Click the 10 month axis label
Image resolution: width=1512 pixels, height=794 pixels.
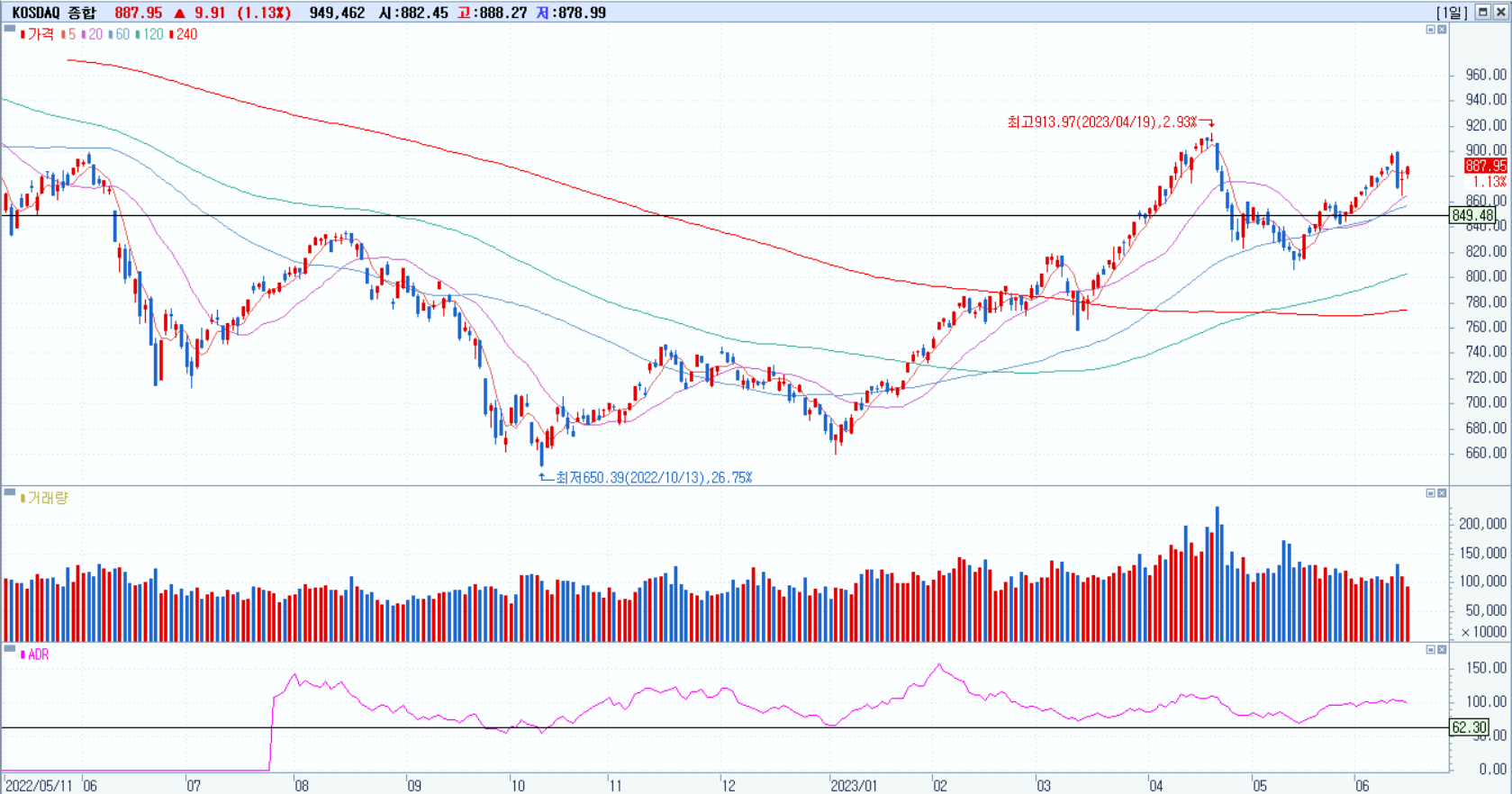518,785
